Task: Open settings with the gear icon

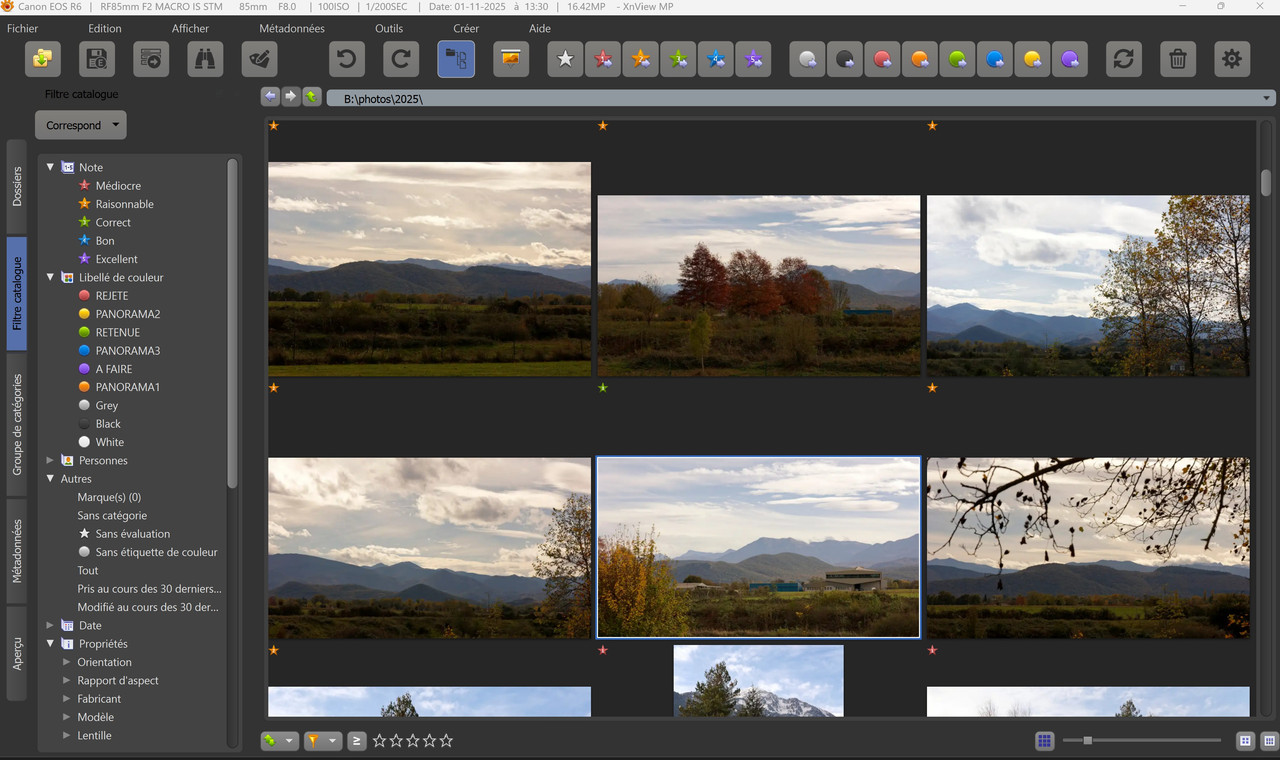Action: click(x=1232, y=59)
